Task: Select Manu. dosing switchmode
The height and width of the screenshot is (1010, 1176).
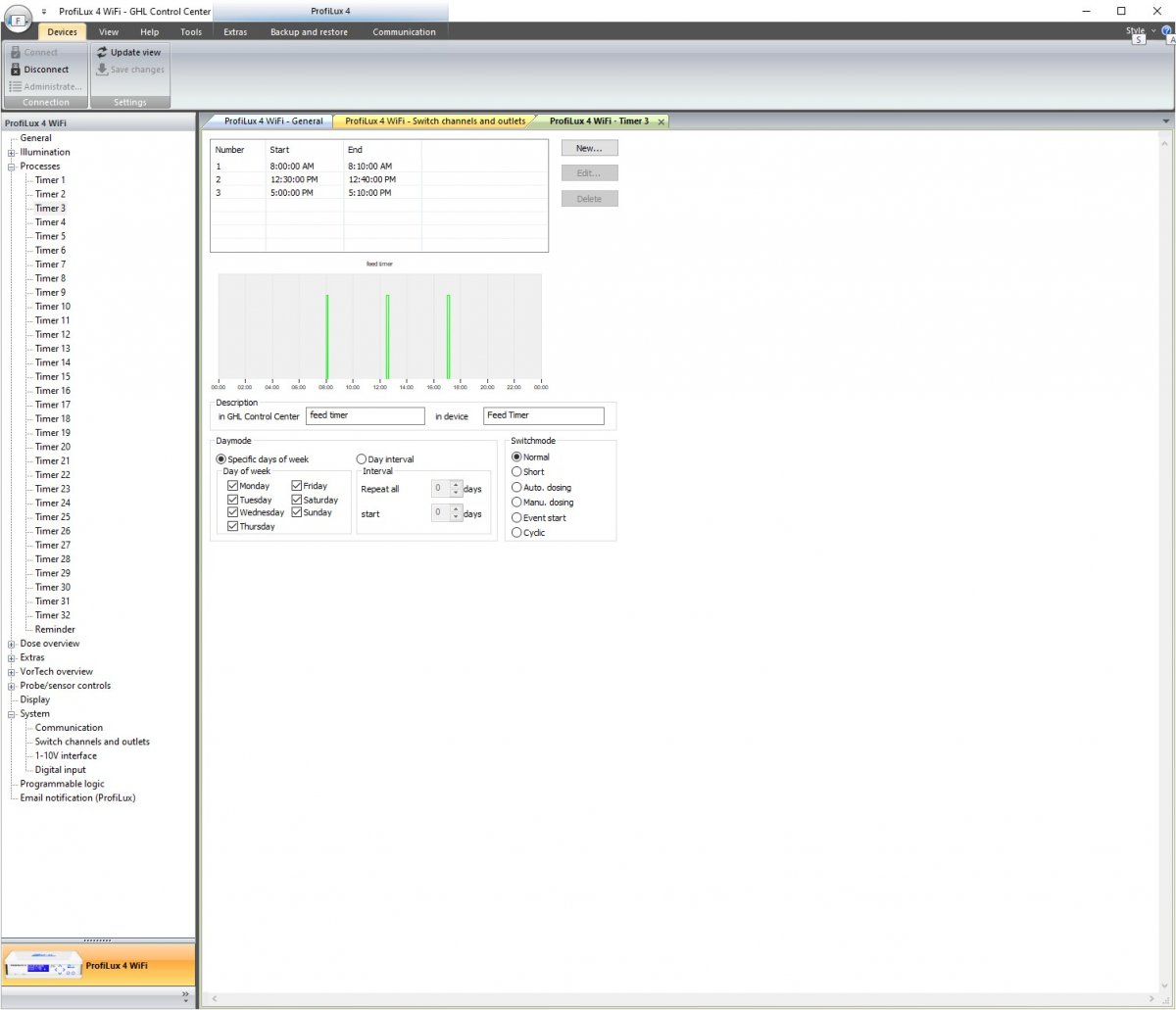Action: point(516,503)
